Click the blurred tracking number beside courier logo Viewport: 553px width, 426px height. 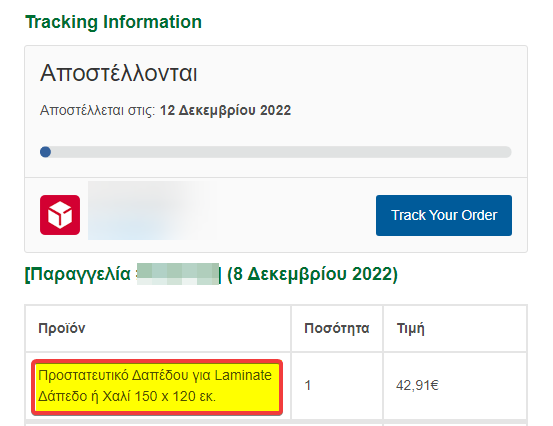pos(152,211)
